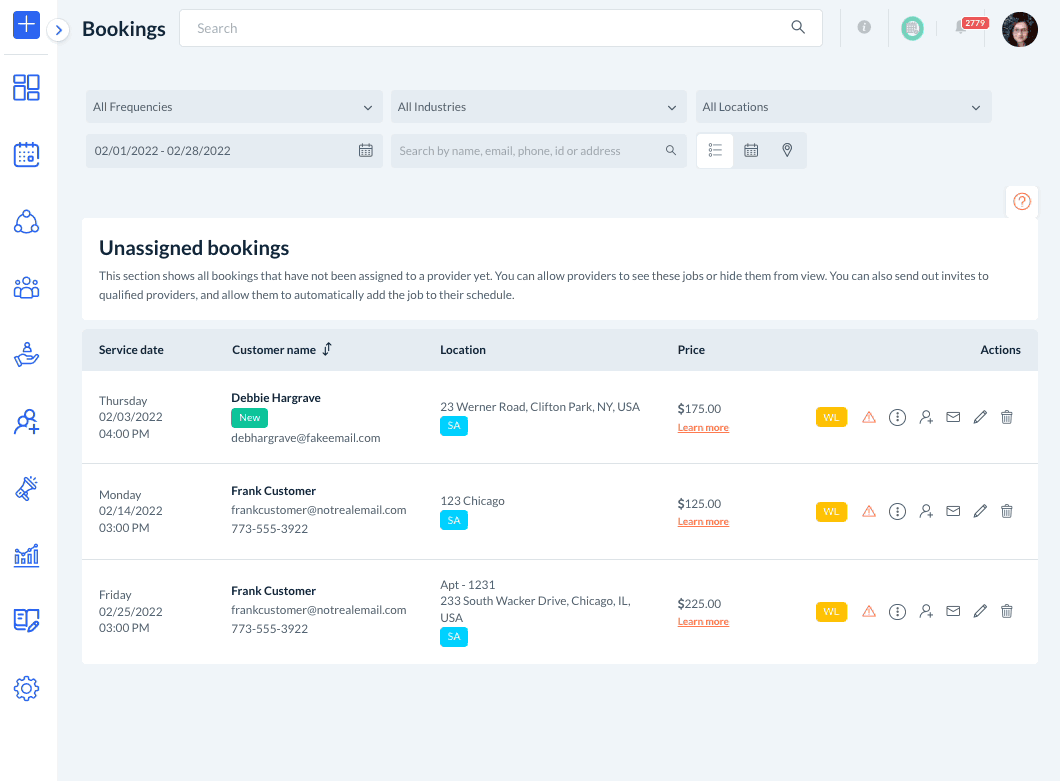1060x781 pixels.
Task: Click the megaphone marketing icon in sidebar
Action: 26,488
